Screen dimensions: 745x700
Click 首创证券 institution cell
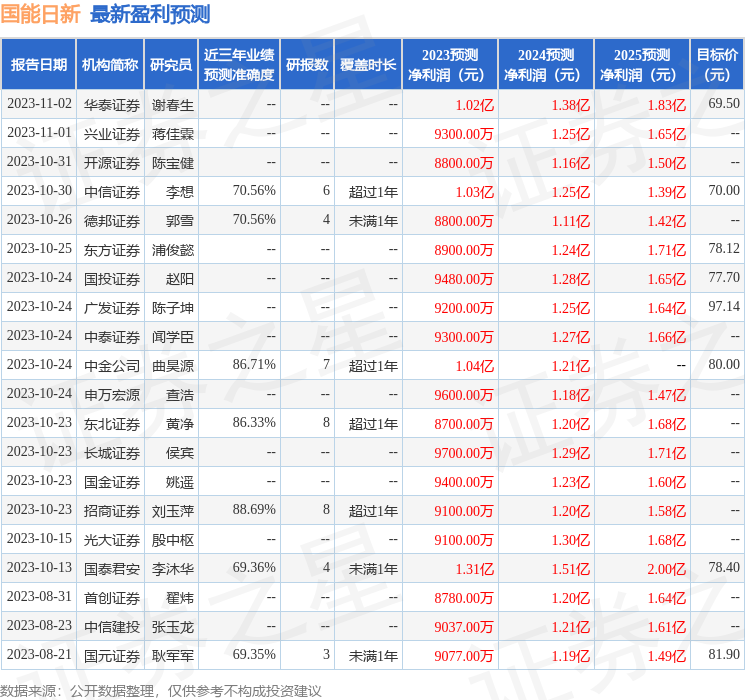tap(112, 598)
